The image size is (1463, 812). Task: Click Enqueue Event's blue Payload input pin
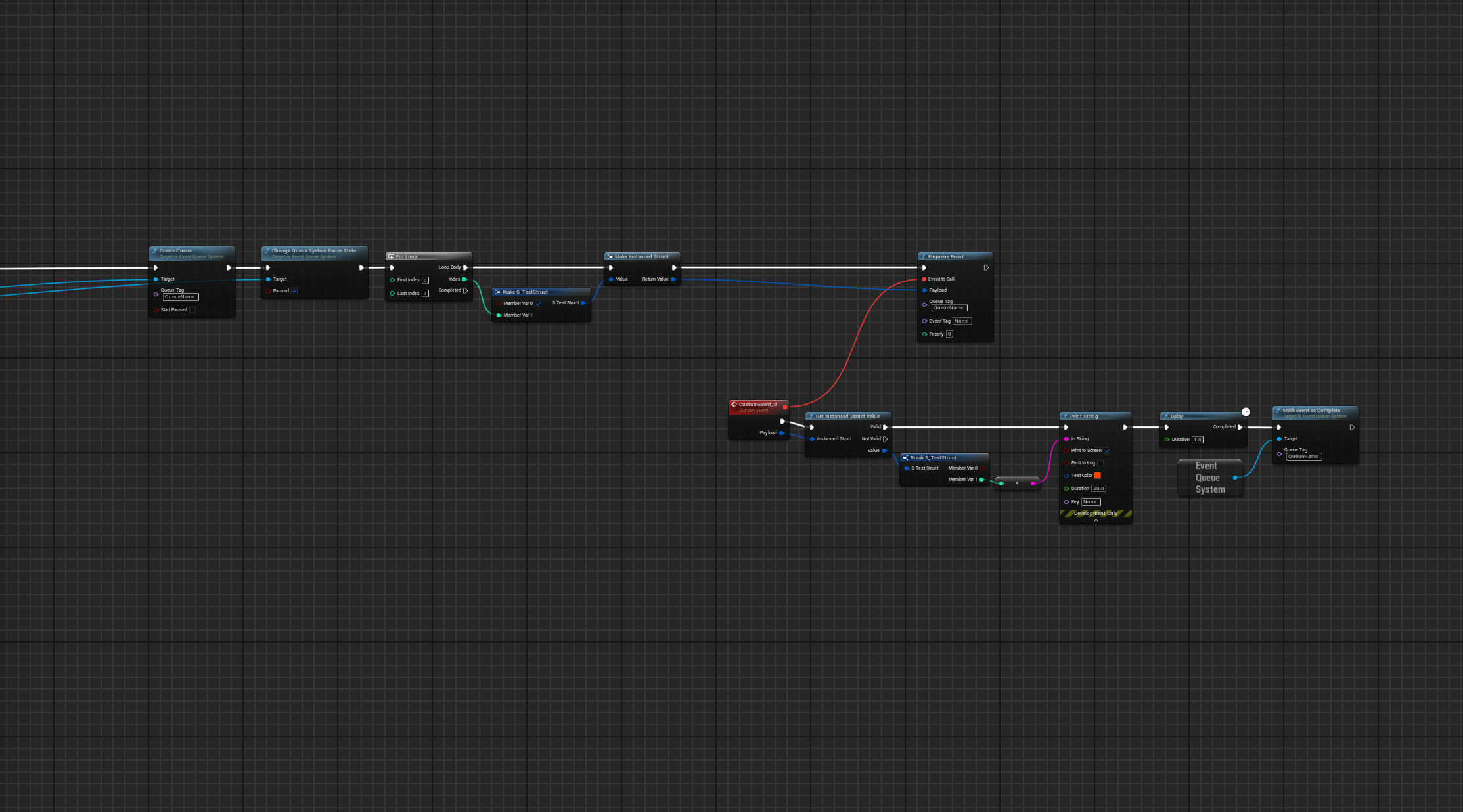pyautogui.click(x=924, y=290)
